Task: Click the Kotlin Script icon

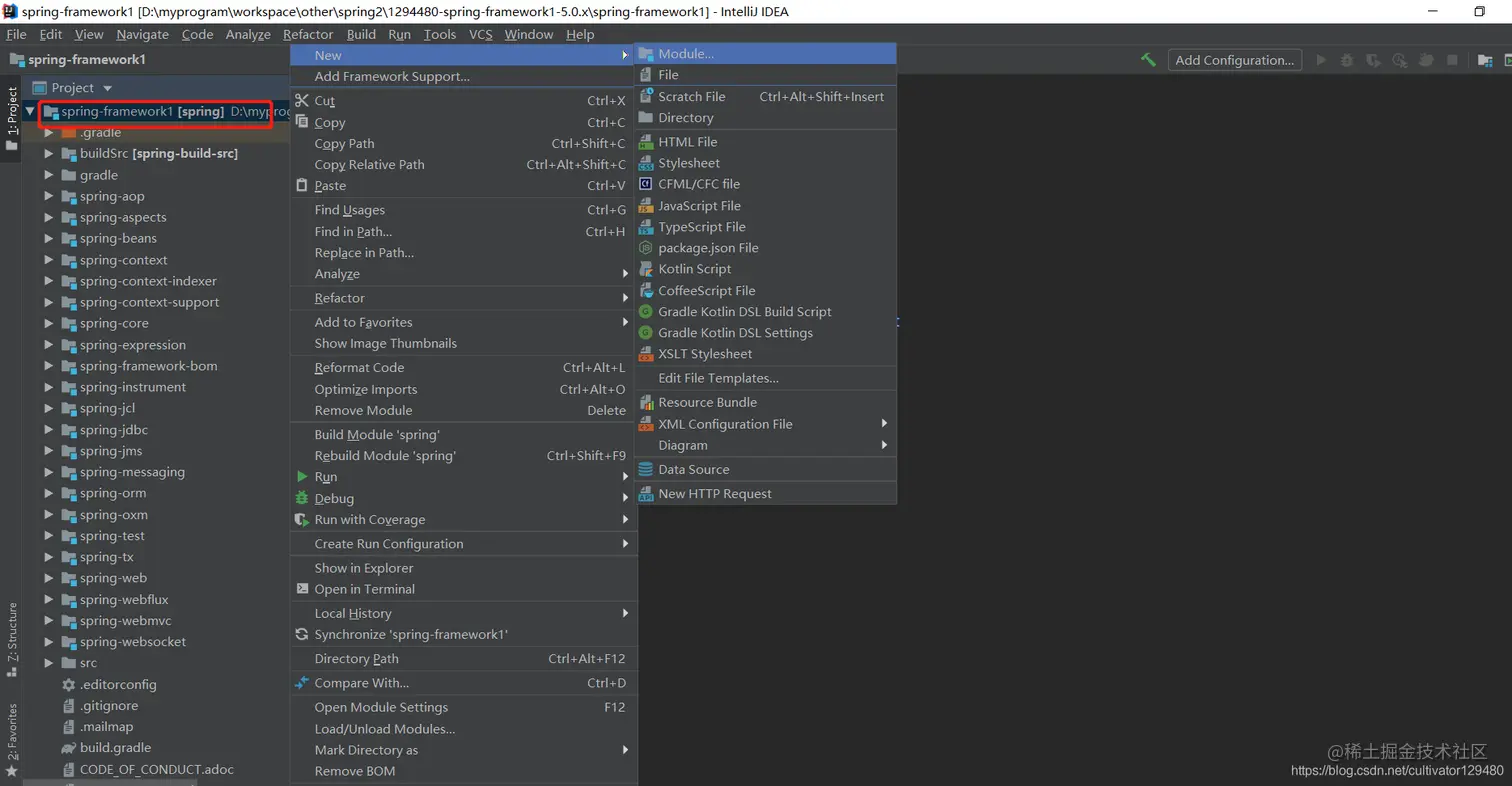Action: (x=646, y=269)
